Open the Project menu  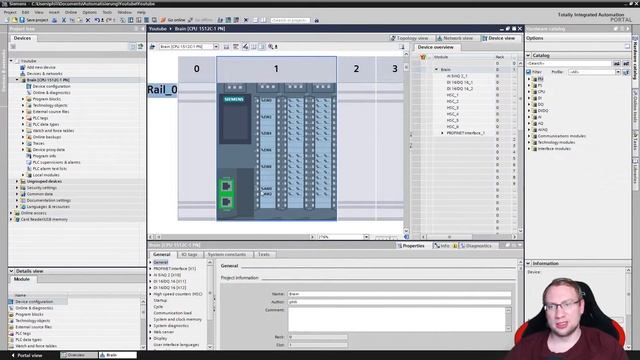[x=10, y=12]
